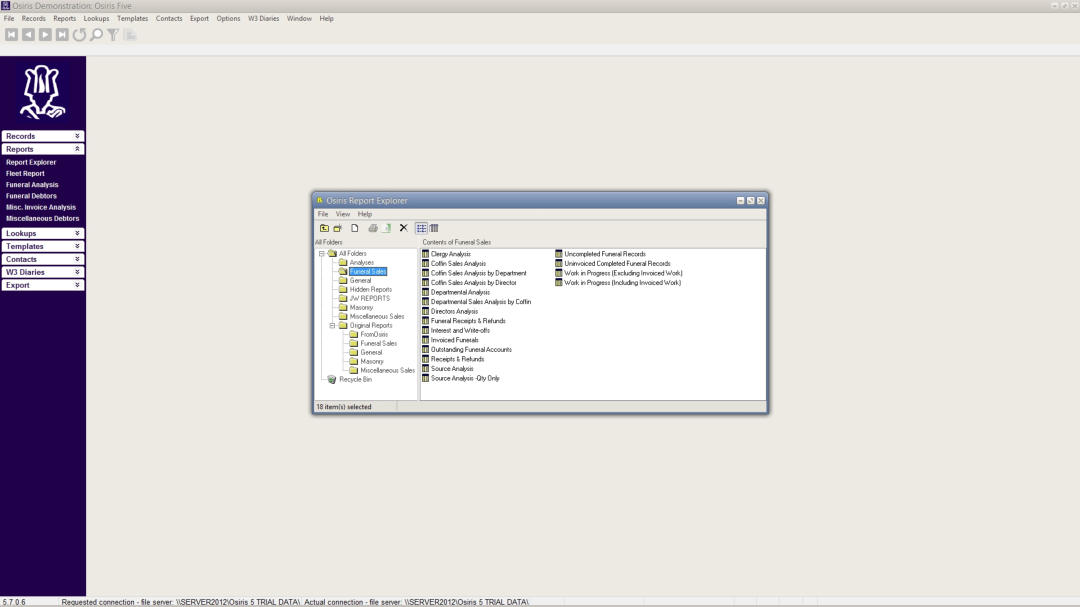Collapse the Original Reports tree folder
This screenshot has width=1080, height=607.
[333, 325]
